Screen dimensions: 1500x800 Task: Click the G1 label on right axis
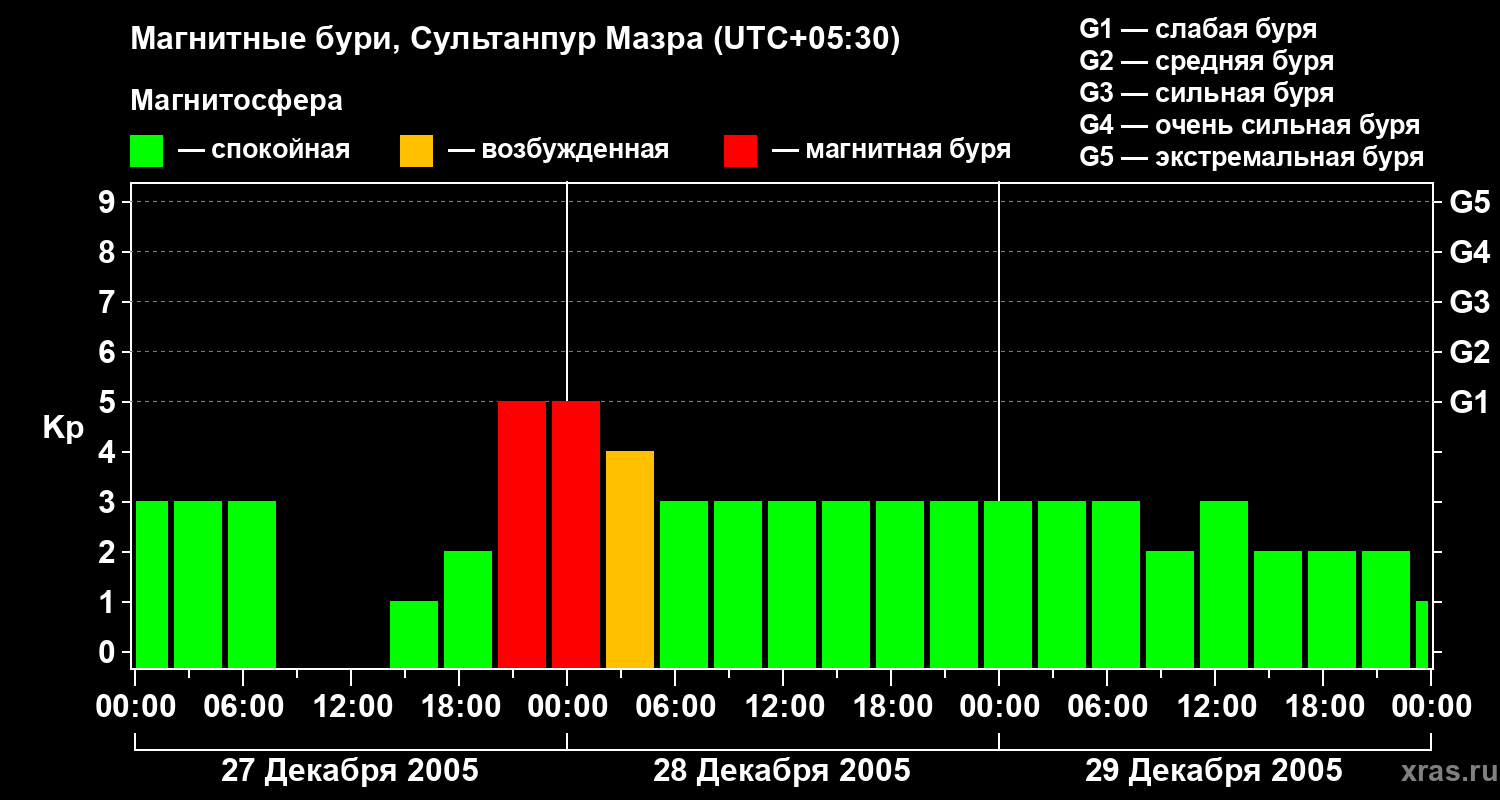click(x=1470, y=403)
